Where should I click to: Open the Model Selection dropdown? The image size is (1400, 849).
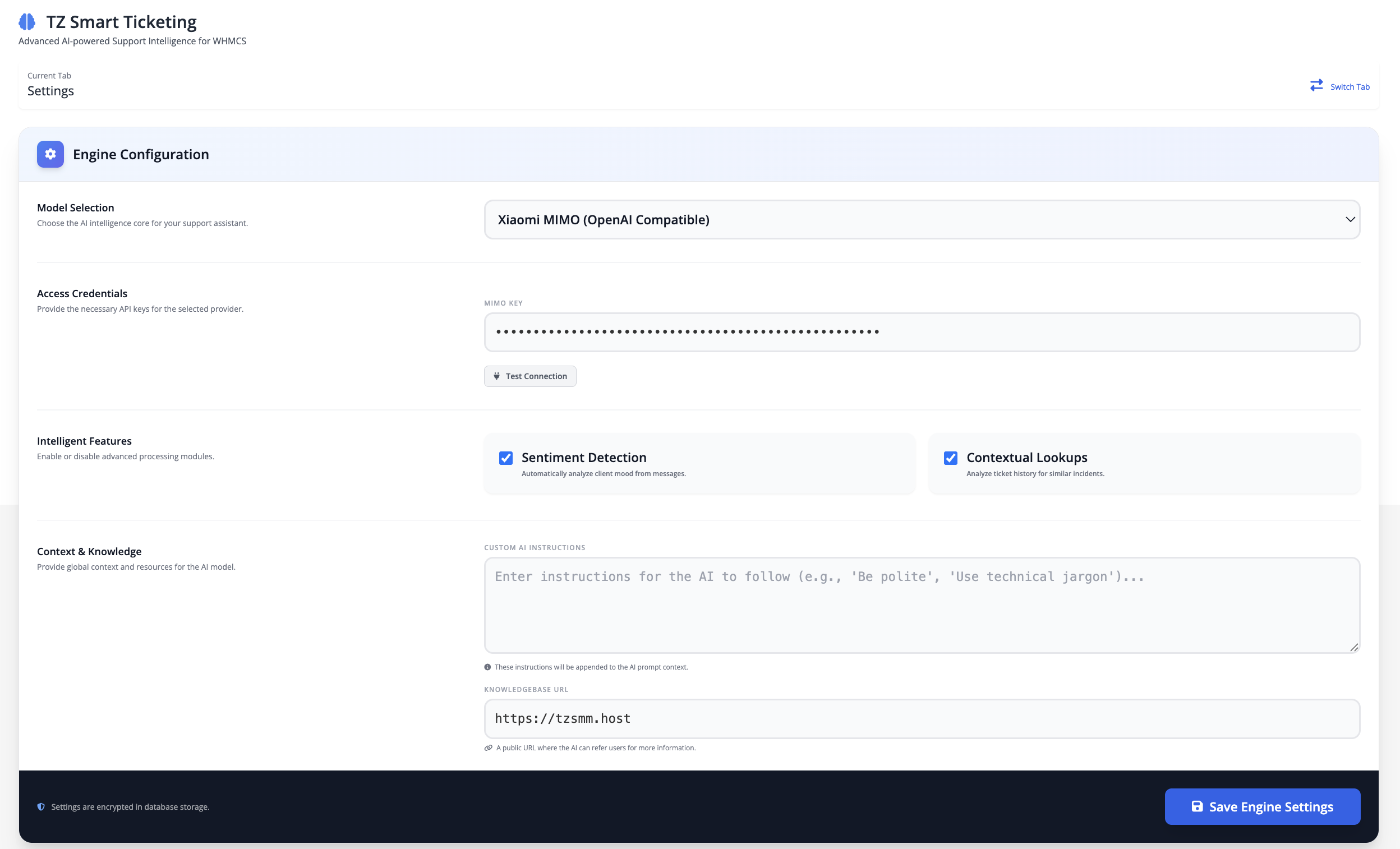pos(920,219)
